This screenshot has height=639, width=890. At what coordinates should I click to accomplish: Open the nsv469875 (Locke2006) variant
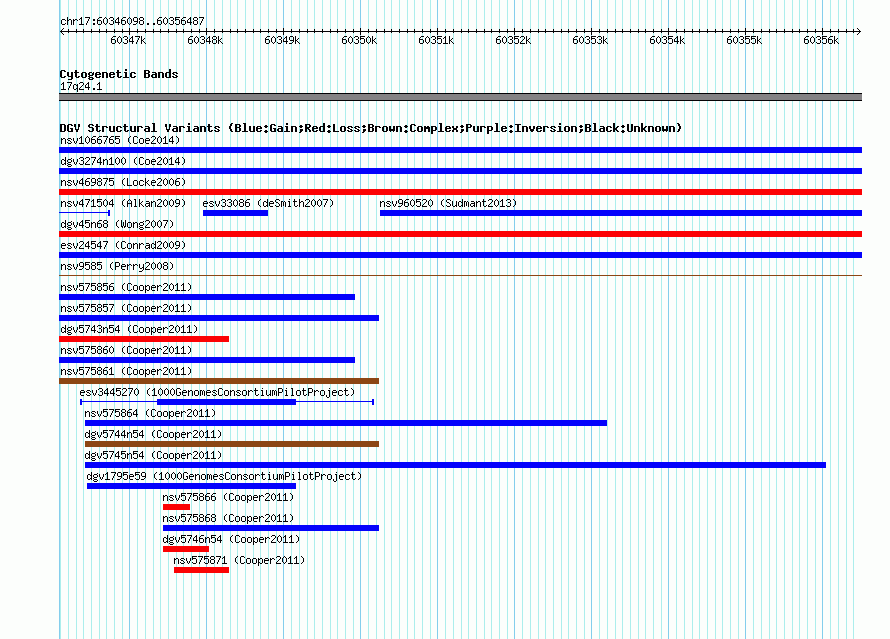pyautogui.click(x=123, y=182)
